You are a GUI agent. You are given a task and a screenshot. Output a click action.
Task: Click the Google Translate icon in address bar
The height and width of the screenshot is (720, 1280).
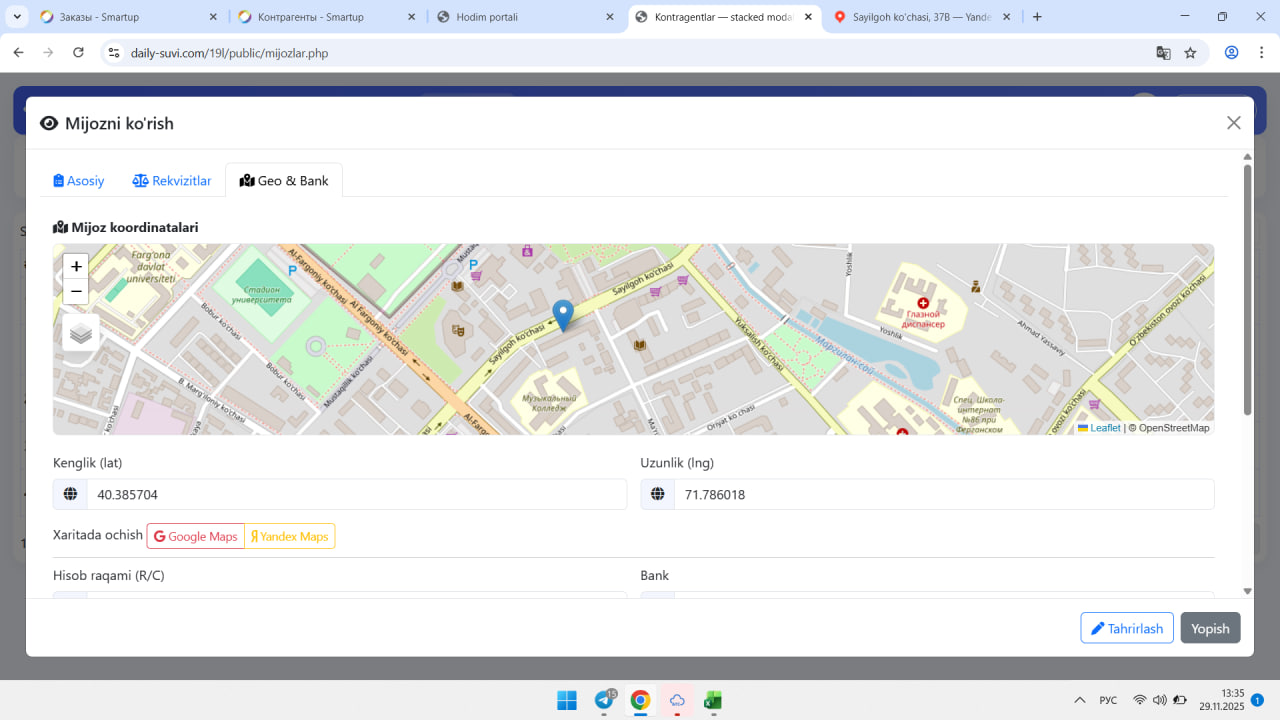1163,53
